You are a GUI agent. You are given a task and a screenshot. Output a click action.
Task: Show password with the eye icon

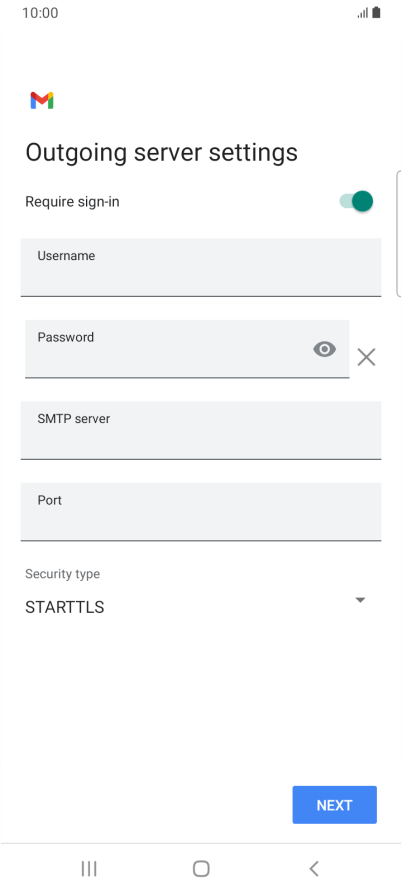click(x=325, y=349)
